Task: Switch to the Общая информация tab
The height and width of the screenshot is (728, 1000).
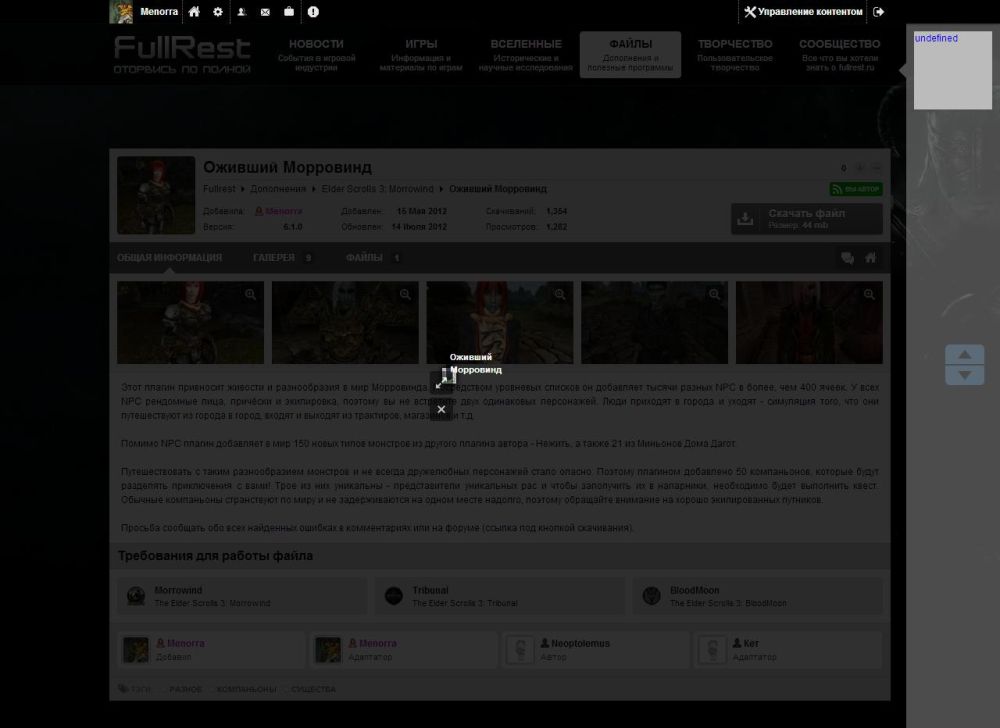Action: (170, 258)
